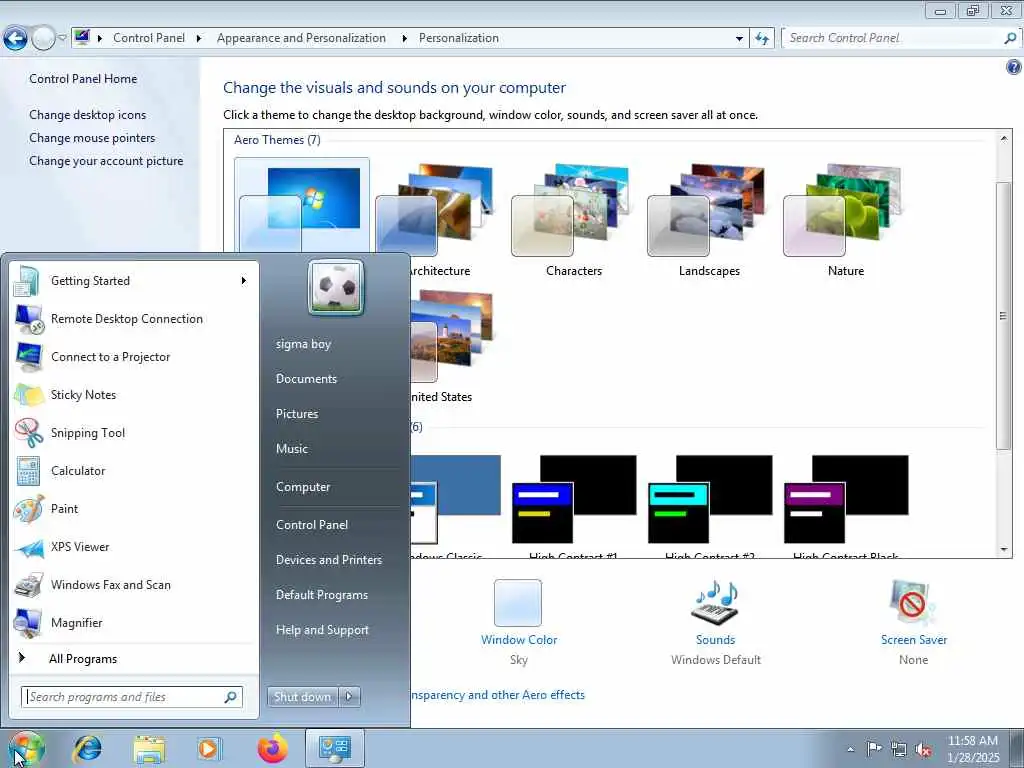Click the Start orb button
The width and height of the screenshot is (1024, 768).
pyautogui.click(x=26, y=750)
